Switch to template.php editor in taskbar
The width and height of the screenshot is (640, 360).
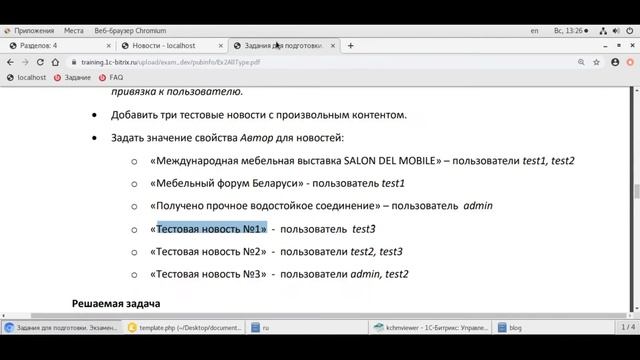click(184, 327)
